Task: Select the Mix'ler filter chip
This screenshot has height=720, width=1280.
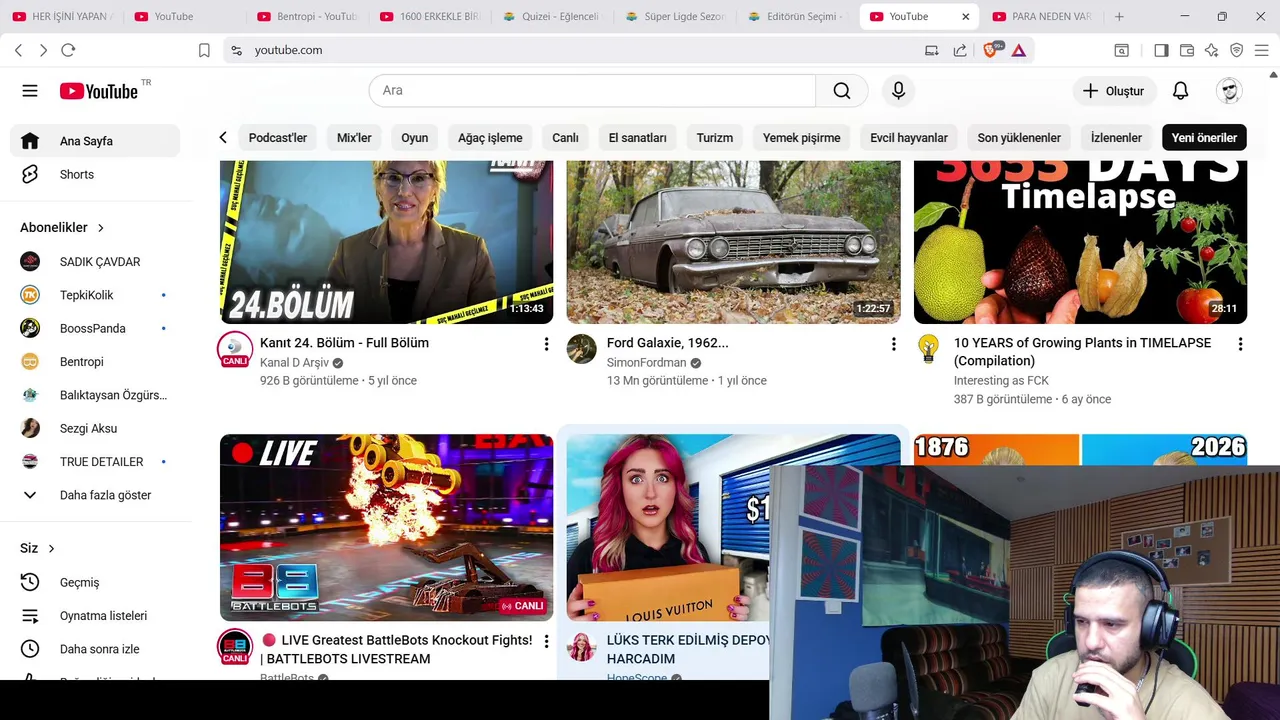Action: pos(354,138)
